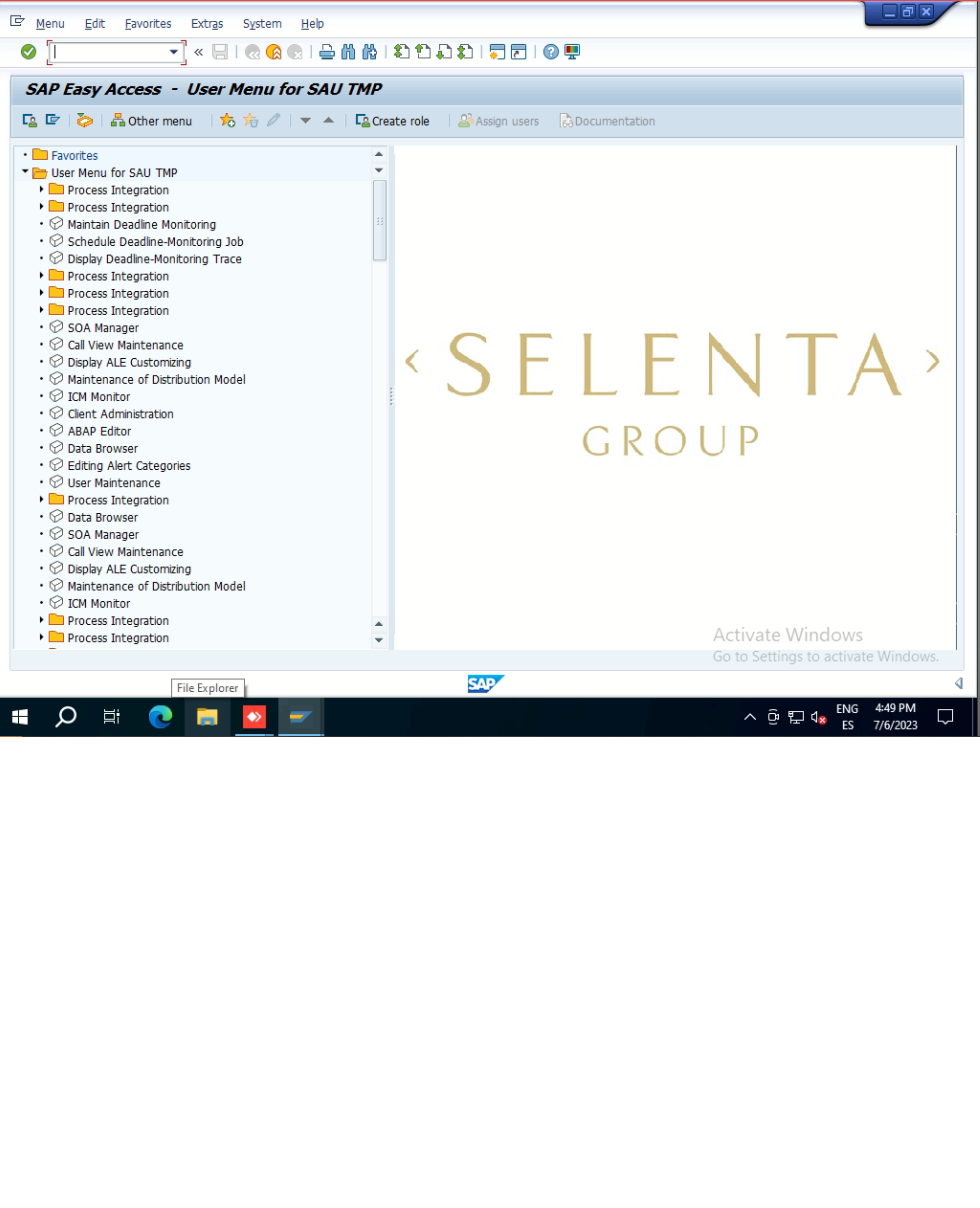Open the Edit menu
This screenshot has height=1208, width=980.
[x=95, y=23]
